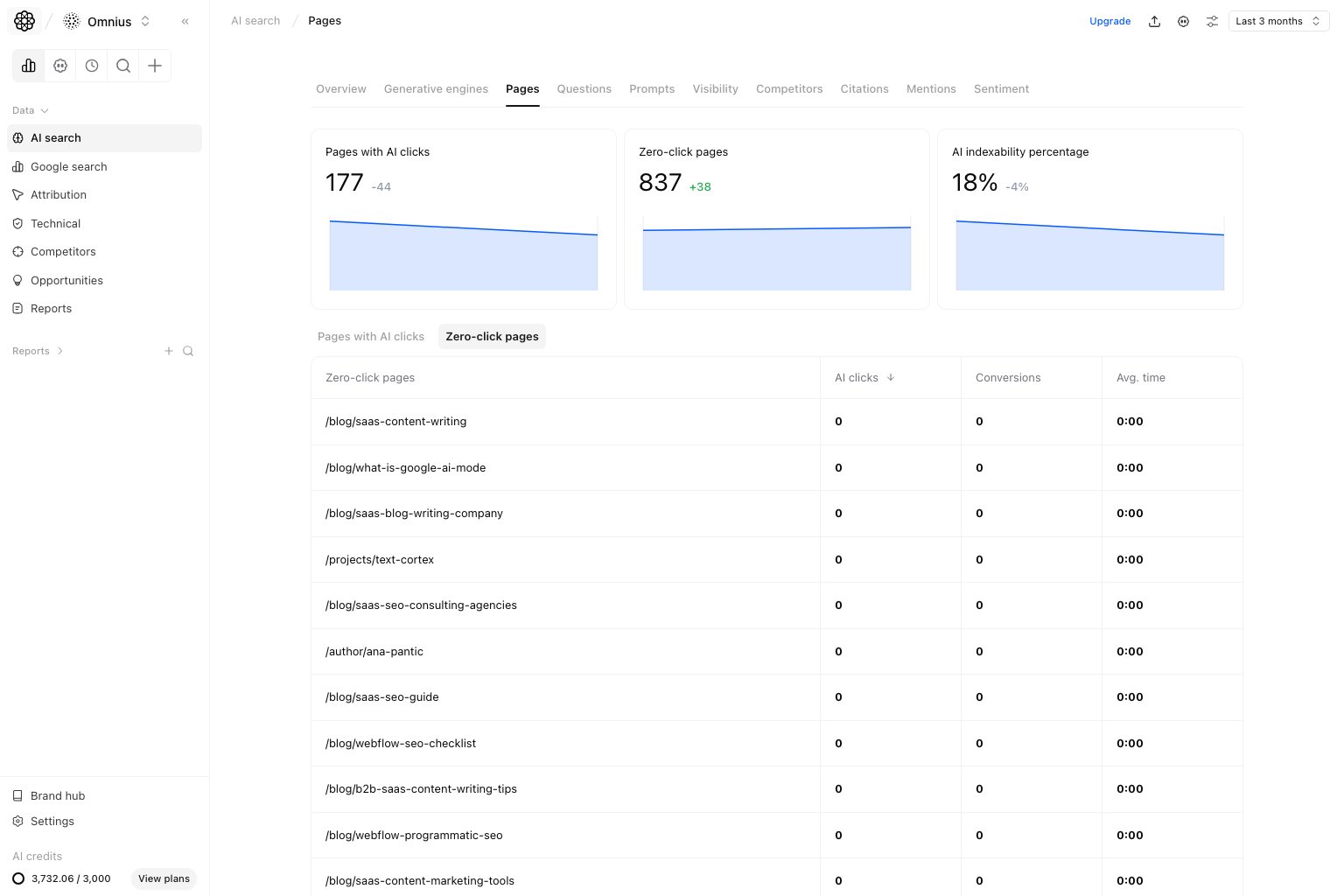Open /blog/saas-seo-guide row
Viewport: 1344px width, 896px height.
777,697
